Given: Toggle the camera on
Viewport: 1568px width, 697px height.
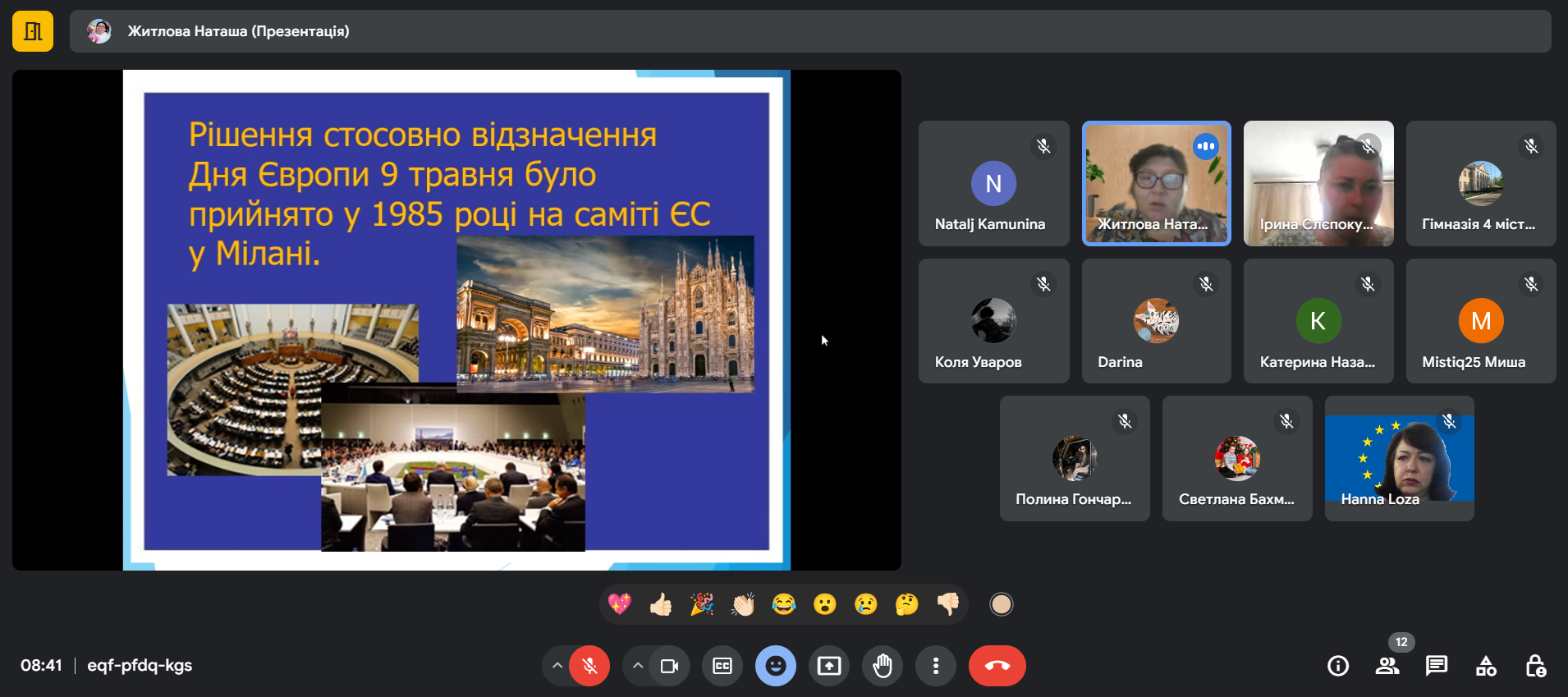Looking at the screenshot, I should tap(669, 666).
